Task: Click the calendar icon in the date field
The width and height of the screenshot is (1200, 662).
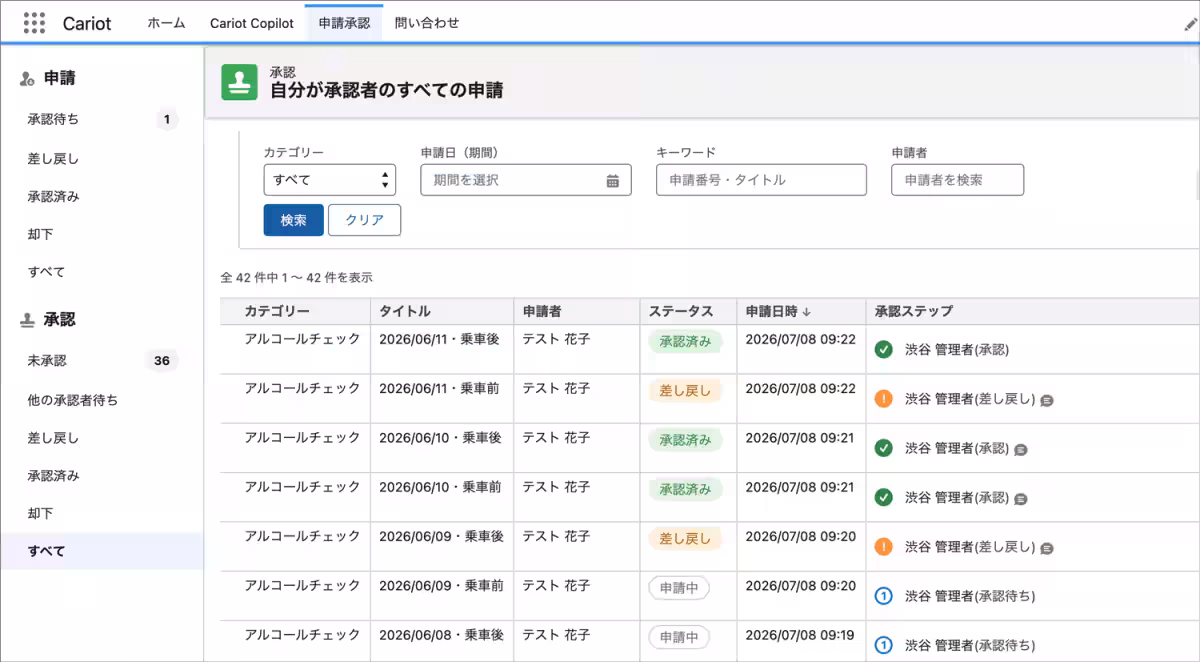Action: click(613, 181)
